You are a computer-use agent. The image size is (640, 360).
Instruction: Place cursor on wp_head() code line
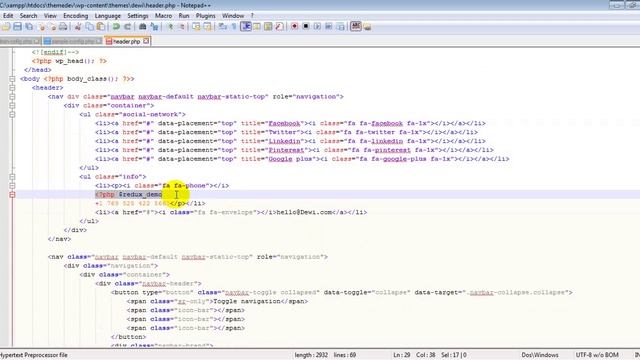click(69, 61)
